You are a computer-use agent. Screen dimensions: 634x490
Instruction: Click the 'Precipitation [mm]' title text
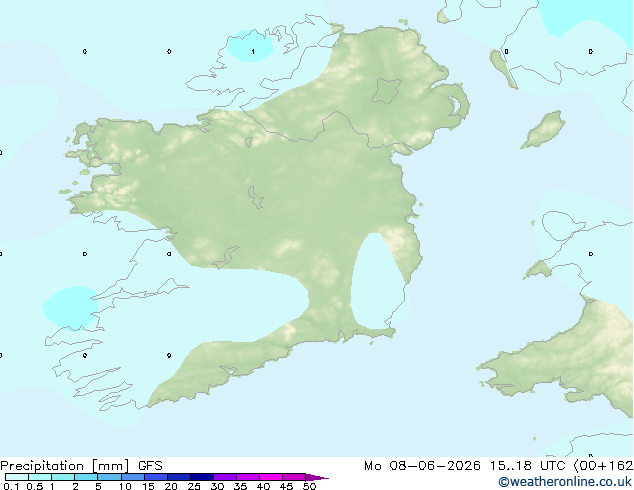coord(65,466)
